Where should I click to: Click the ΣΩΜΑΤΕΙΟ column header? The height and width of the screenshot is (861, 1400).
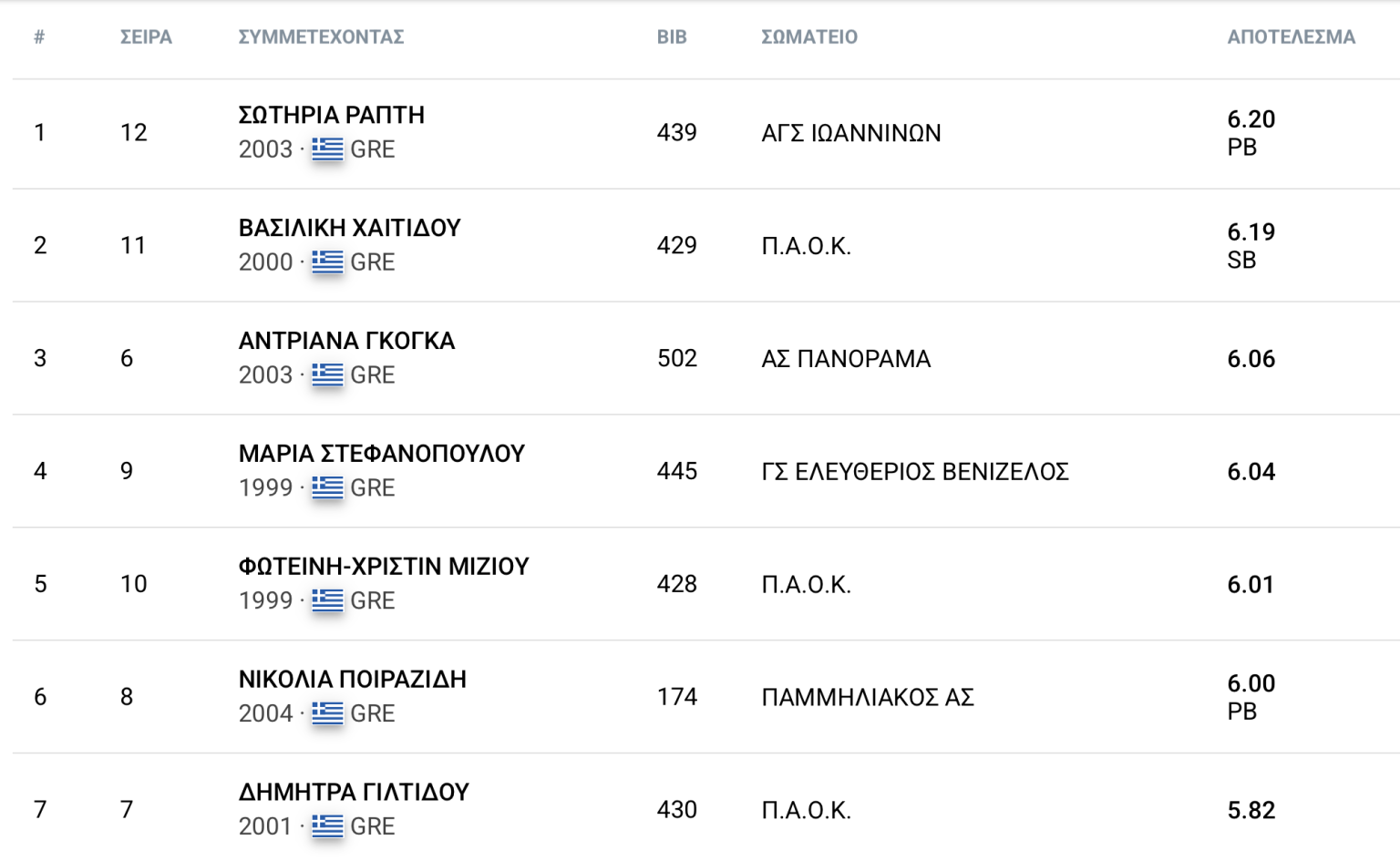coord(809,37)
